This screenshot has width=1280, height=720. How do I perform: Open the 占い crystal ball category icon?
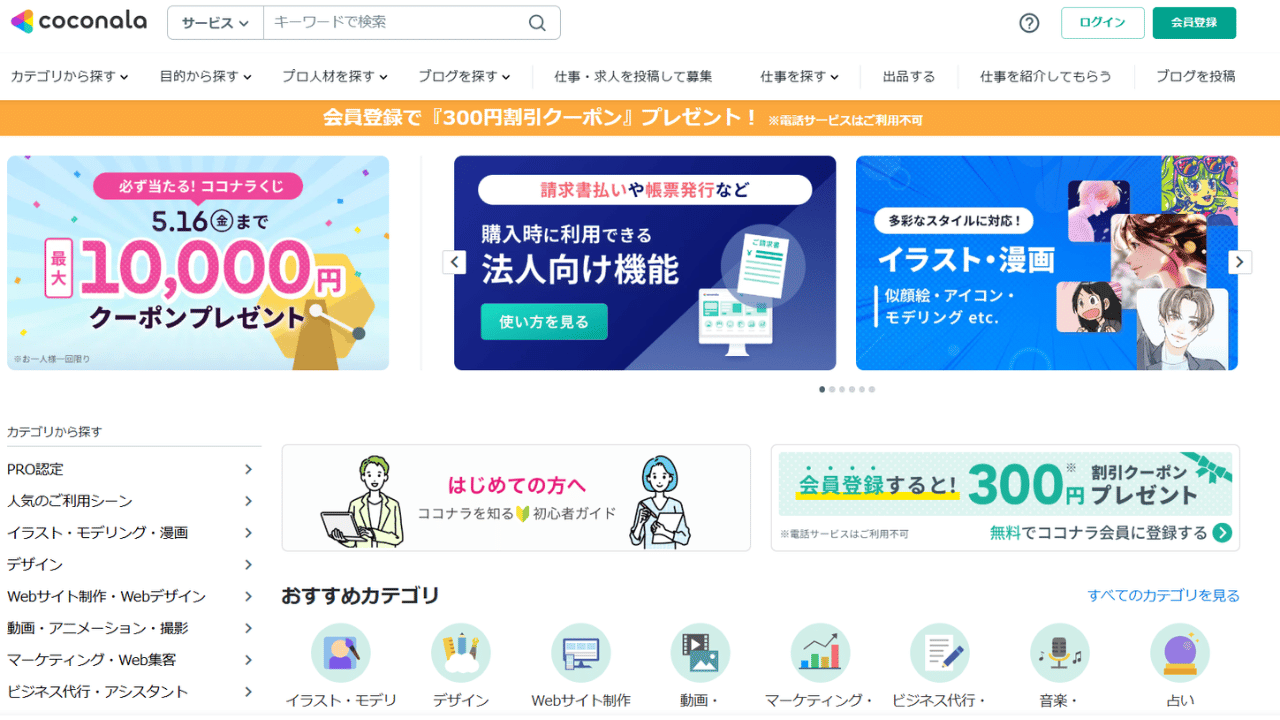[x=1180, y=653]
